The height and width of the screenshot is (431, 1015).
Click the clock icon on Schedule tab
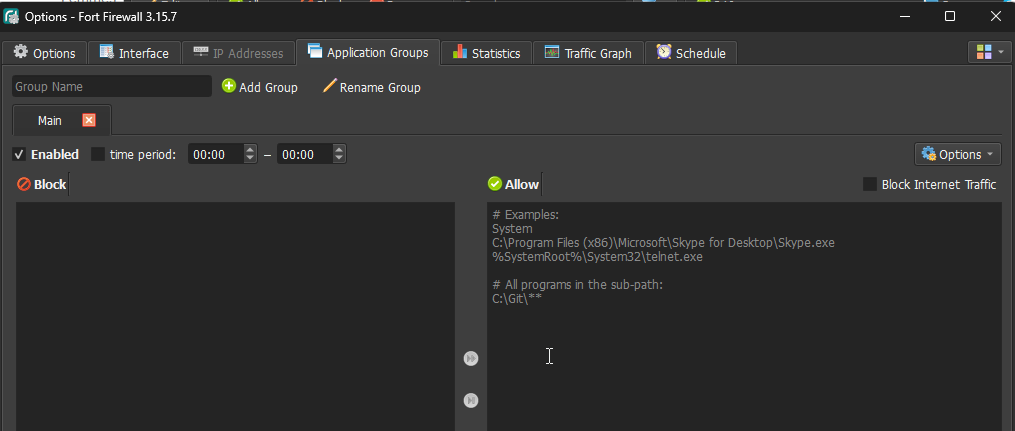(x=664, y=52)
